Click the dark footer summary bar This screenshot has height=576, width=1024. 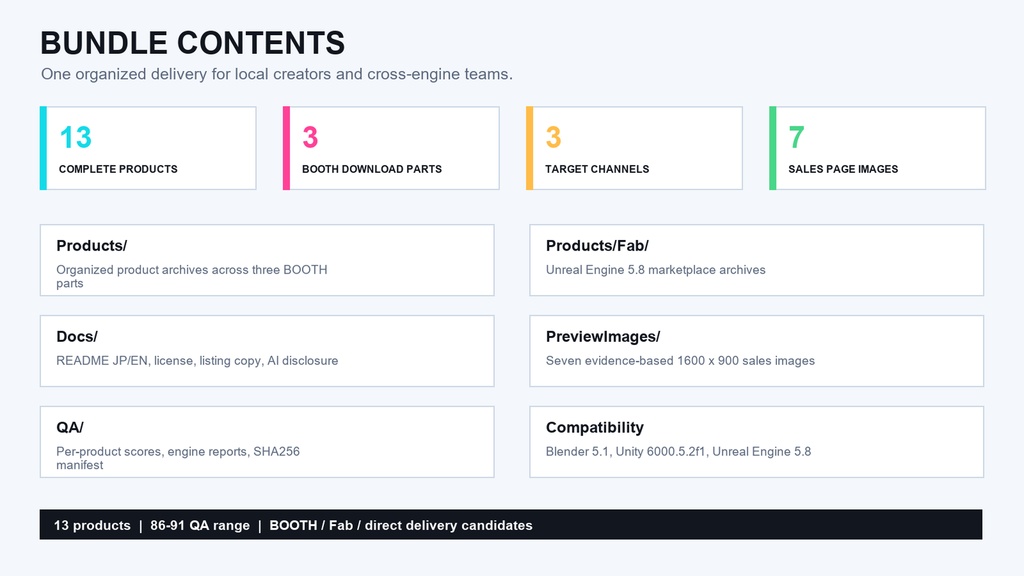(511, 524)
